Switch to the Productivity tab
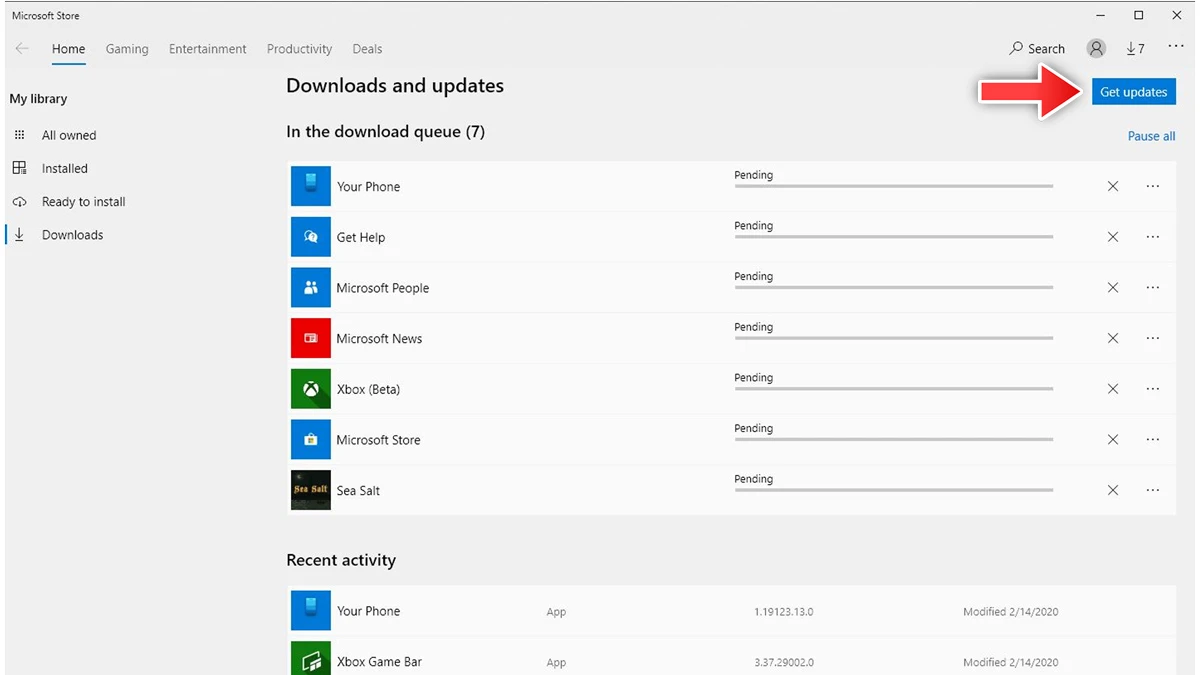The image size is (1200, 675). pos(299,49)
